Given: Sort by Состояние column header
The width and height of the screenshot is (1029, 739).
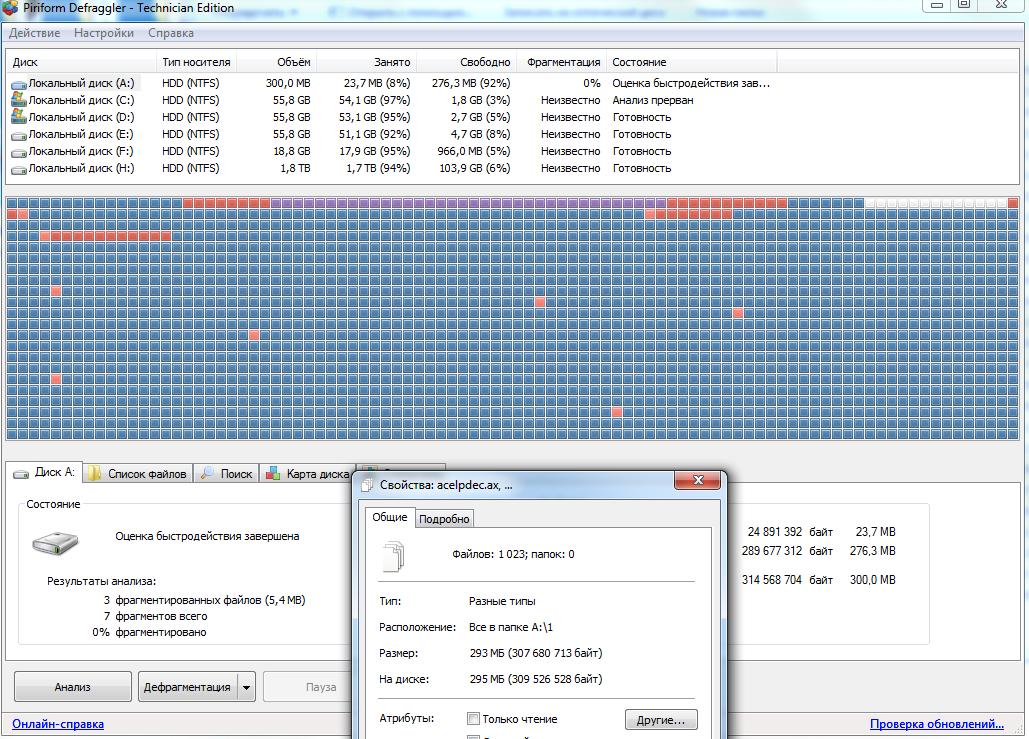Looking at the screenshot, I should coord(692,62).
